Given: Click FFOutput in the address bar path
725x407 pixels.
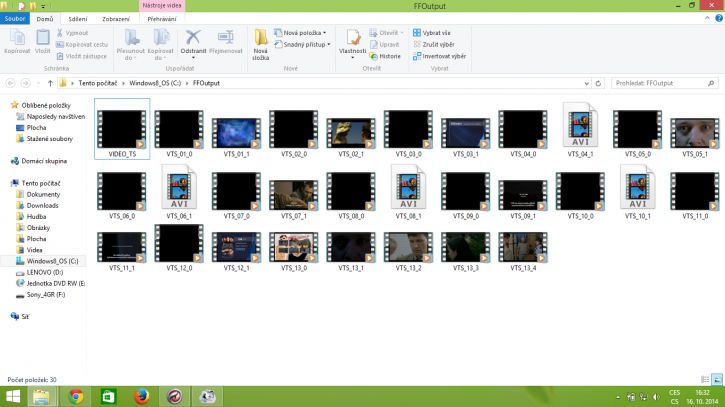Looking at the screenshot, I should [206, 83].
